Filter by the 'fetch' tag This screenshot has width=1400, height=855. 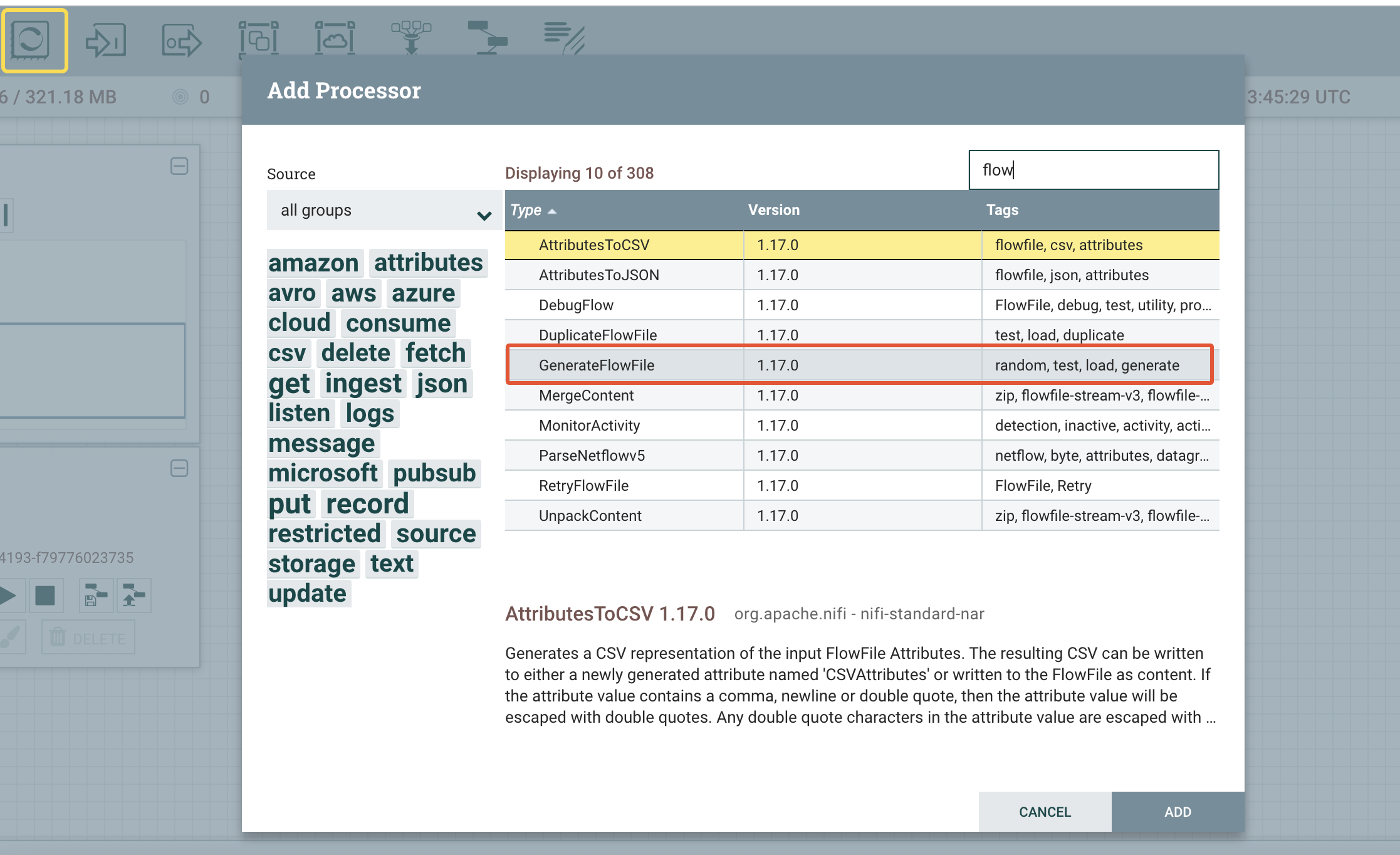tap(436, 353)
